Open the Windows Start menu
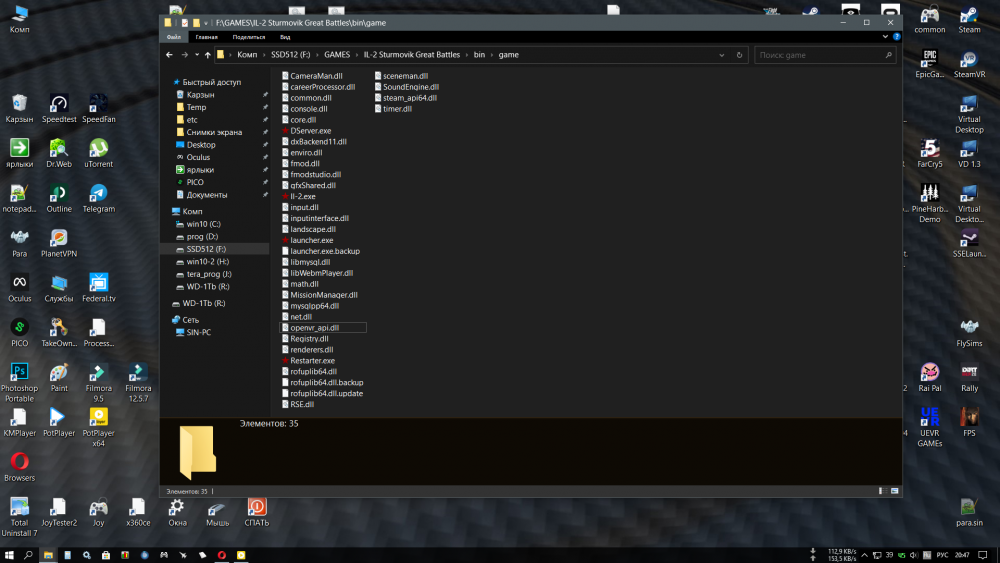Image resolution: width=1000 pixels, height=563 pixels. (9, 555)
